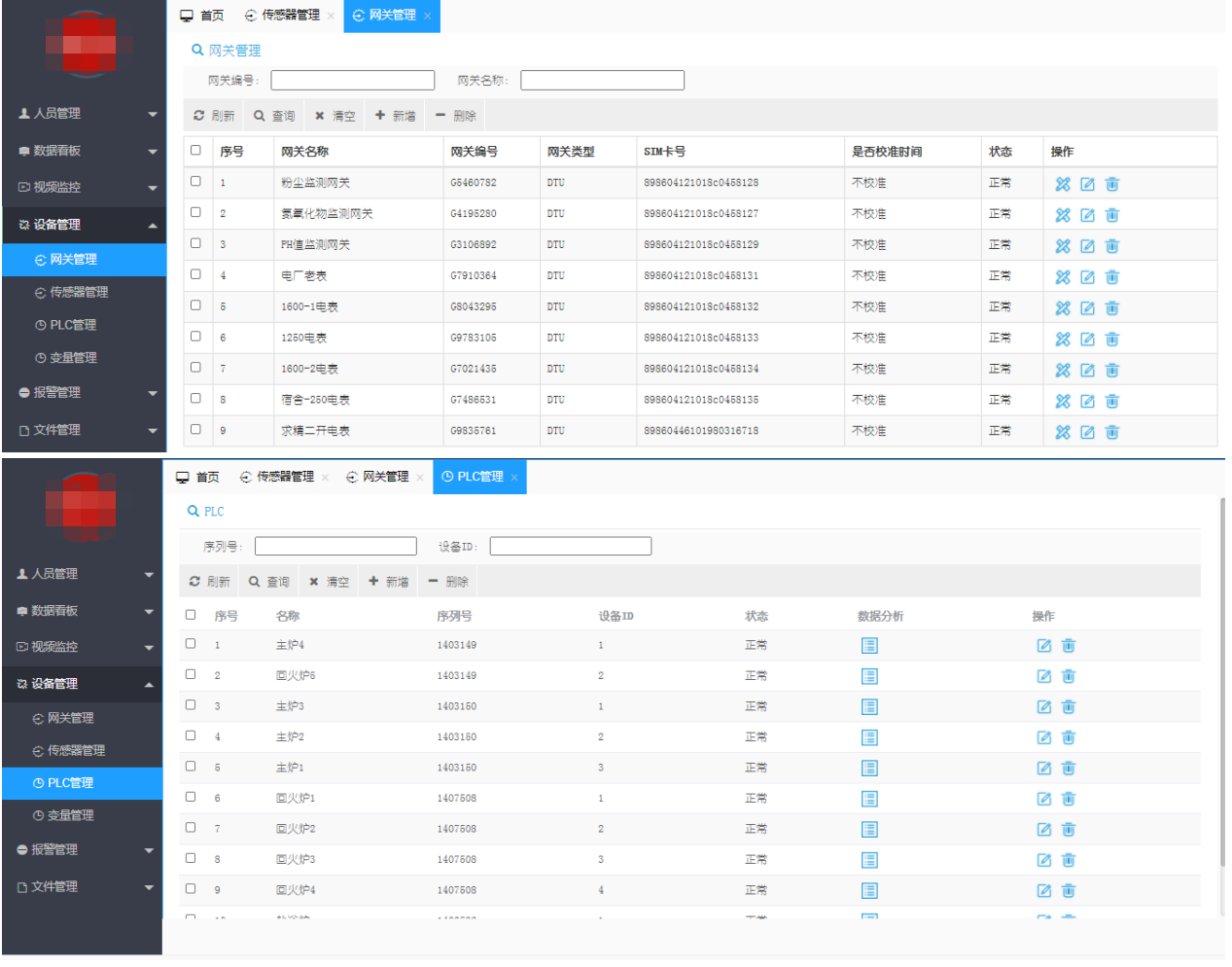Click the edit icon for 回火炉1 row
This screenshot has width=1232, height=967.
(1043, 799)
